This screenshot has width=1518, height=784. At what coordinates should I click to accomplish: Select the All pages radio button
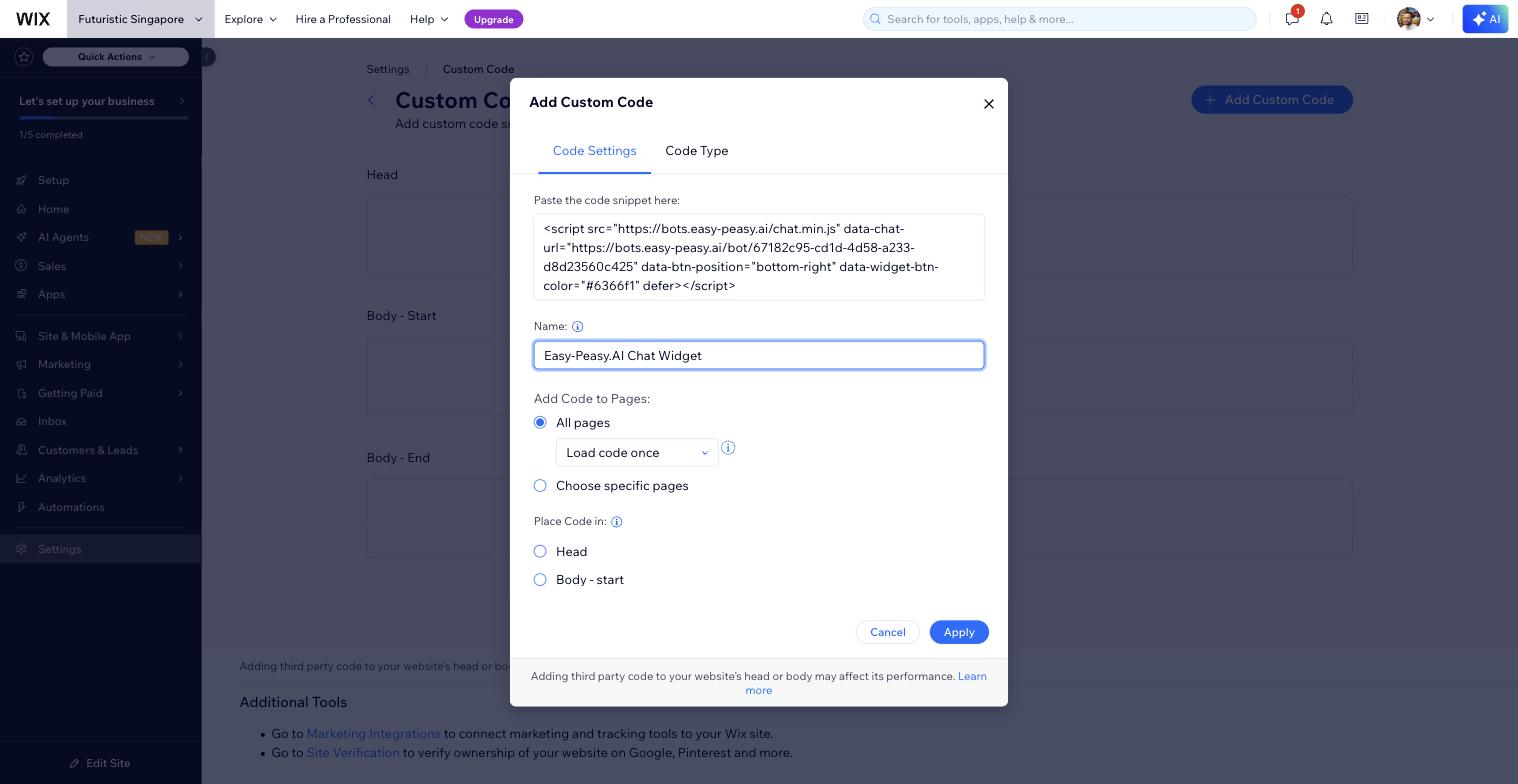coord(540,423)
